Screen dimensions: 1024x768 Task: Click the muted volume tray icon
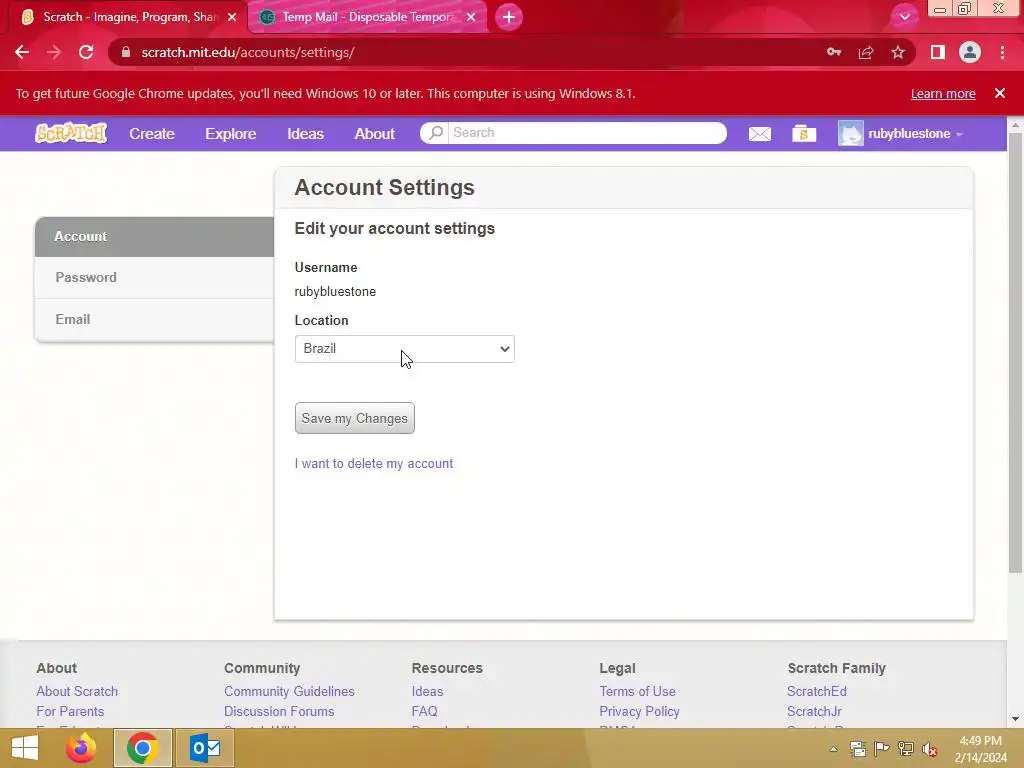click(930, 749)
